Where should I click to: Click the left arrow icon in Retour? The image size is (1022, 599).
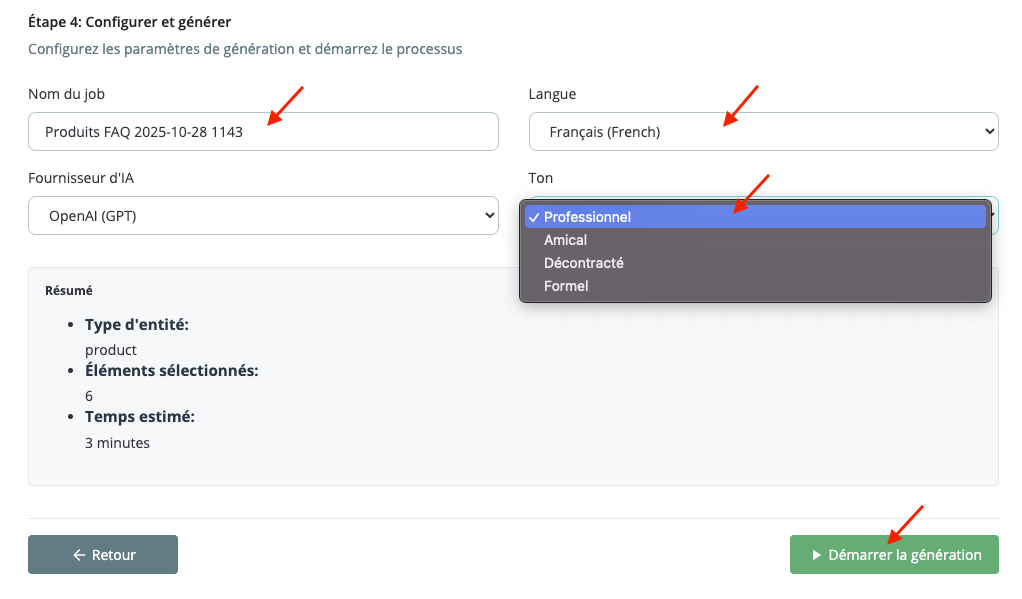[x=79, y=555]
